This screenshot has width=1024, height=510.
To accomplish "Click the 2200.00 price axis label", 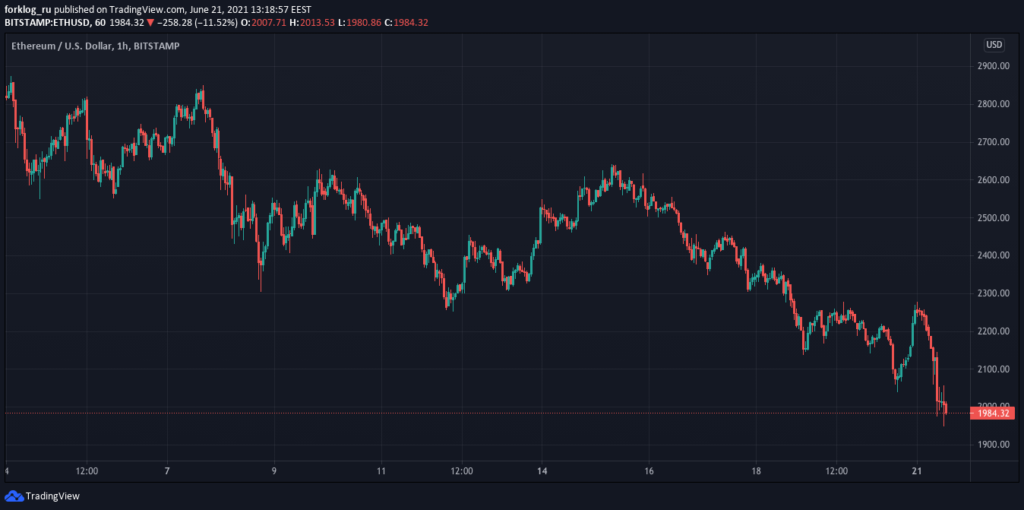I will click(x=993, y=331).
